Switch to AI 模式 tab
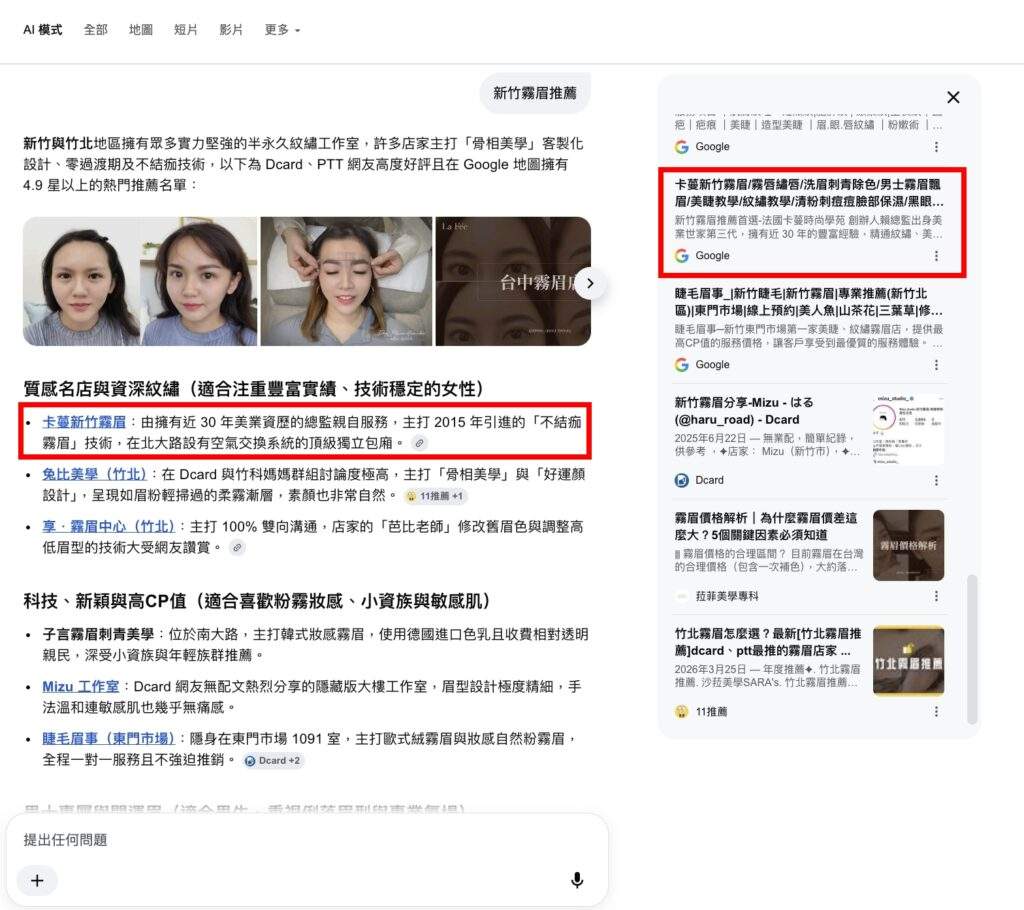This screenshot has height=910, width=1024. coord(42,29)
